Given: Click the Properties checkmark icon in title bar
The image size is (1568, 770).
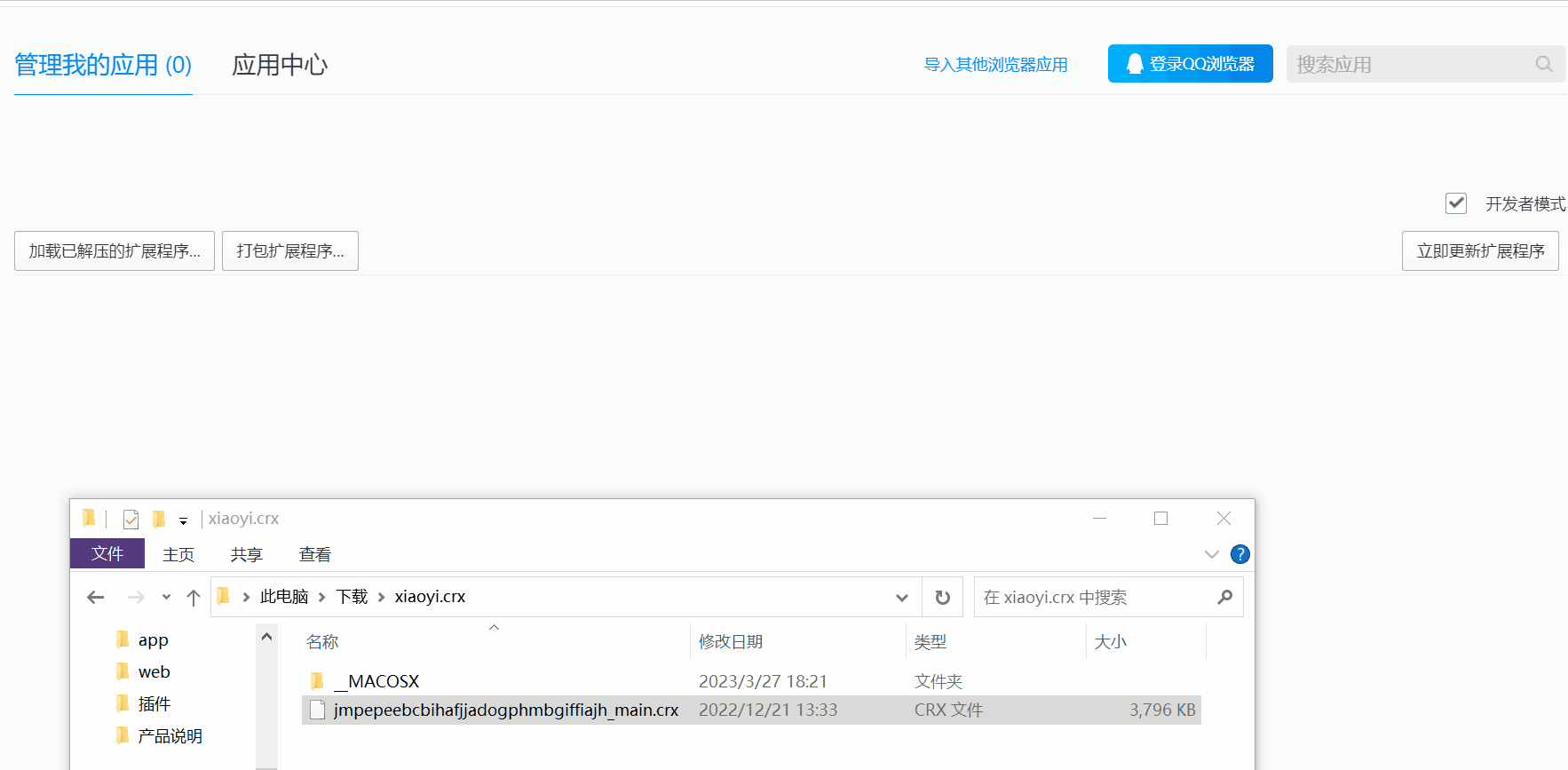Looking at the screenshot, I should [131, 519].
